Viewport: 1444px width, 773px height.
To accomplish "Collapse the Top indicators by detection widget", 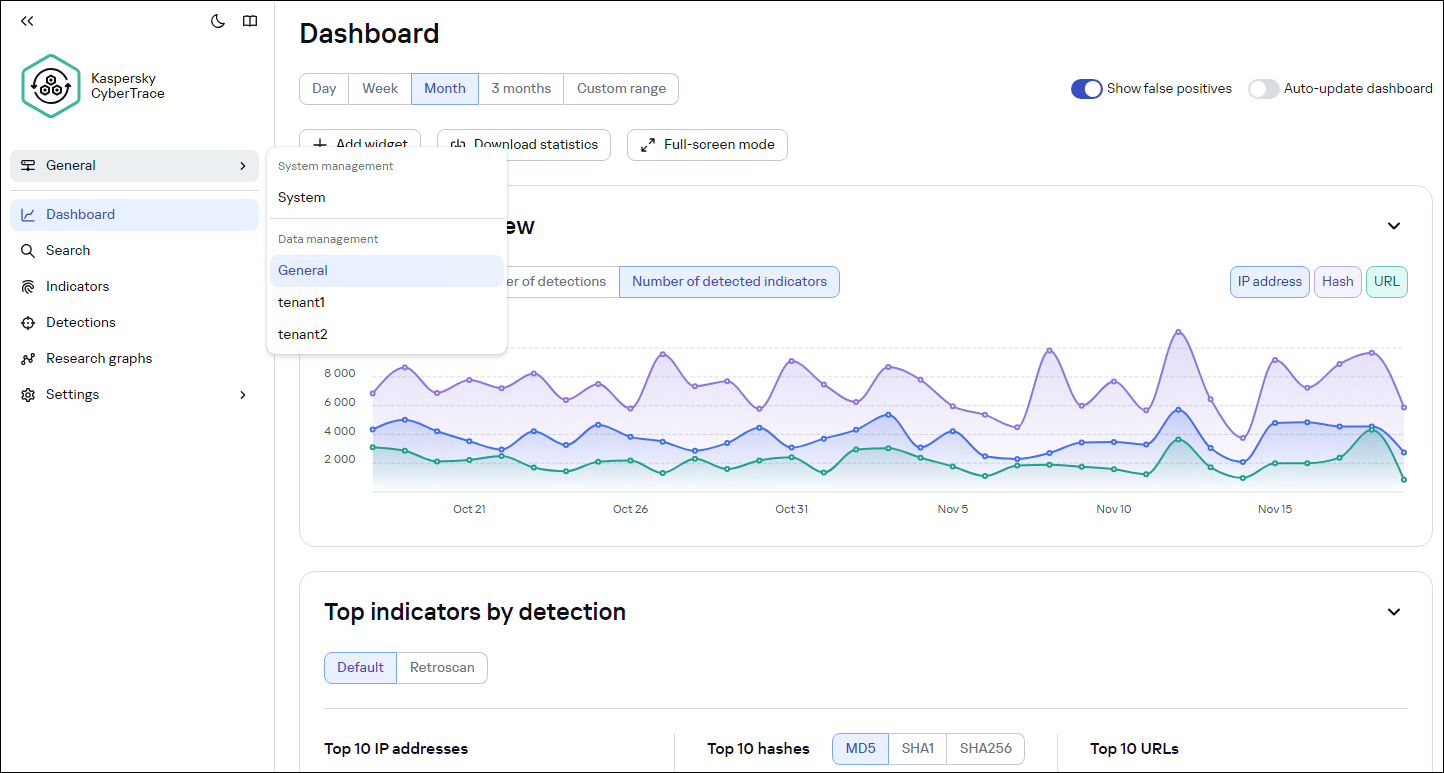I will [1393, 611].
